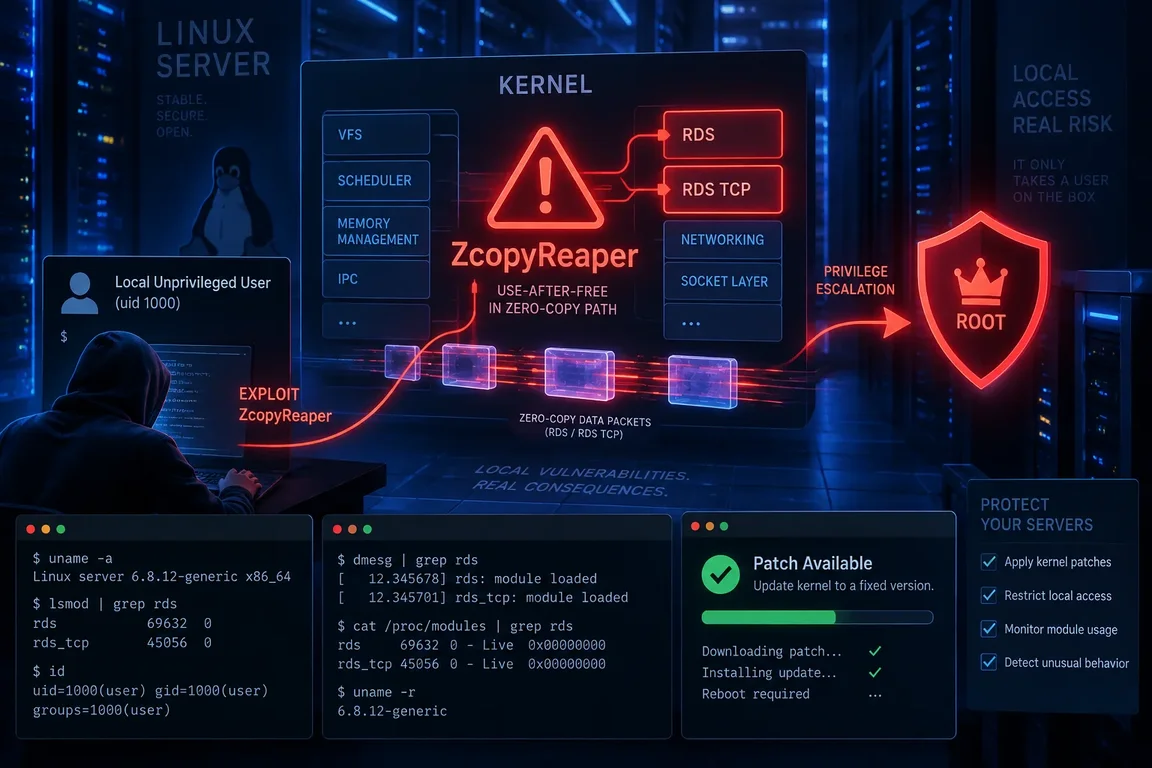Select the NETWORKING kernel block

[723, 240]
